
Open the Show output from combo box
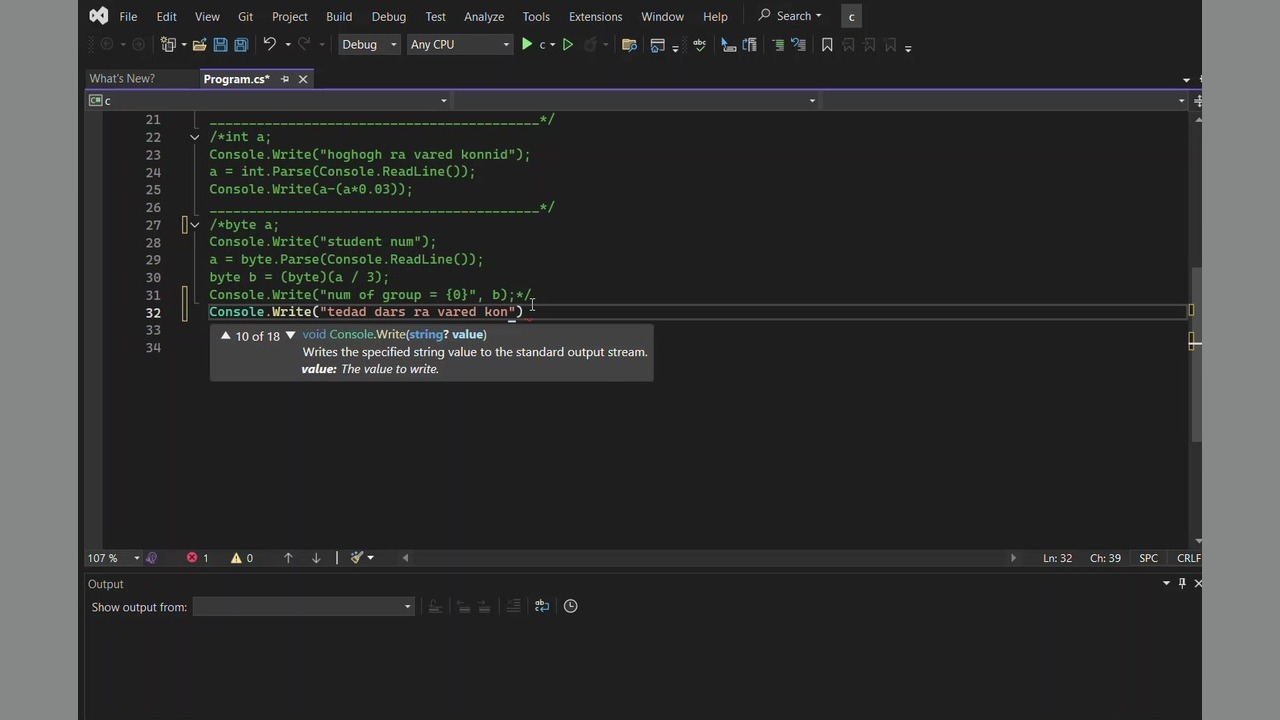(x=302, y=607)
